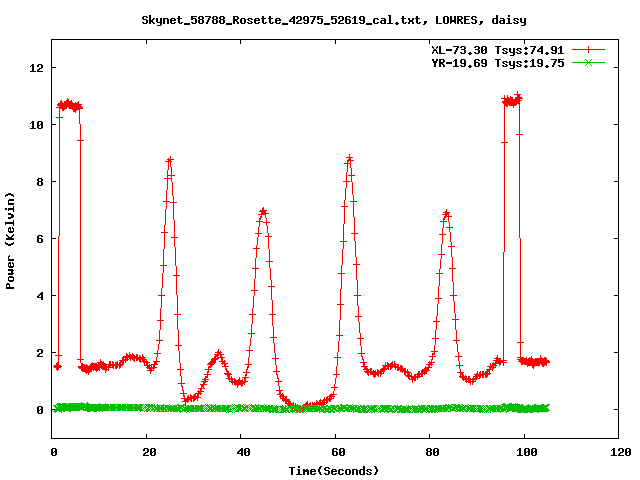This screenshot has height=480, width=640.
Task: Click the red peak near 63 seconds
Action: [x=349, y=158]
